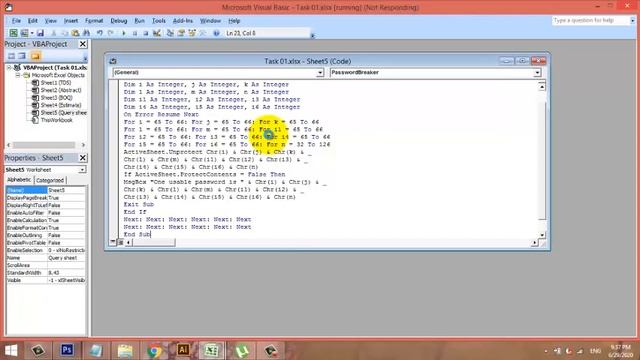Open the Tools menu
The height and width of the screenshot is (360, 640).
pyautogui.click(x=159, y=20)
